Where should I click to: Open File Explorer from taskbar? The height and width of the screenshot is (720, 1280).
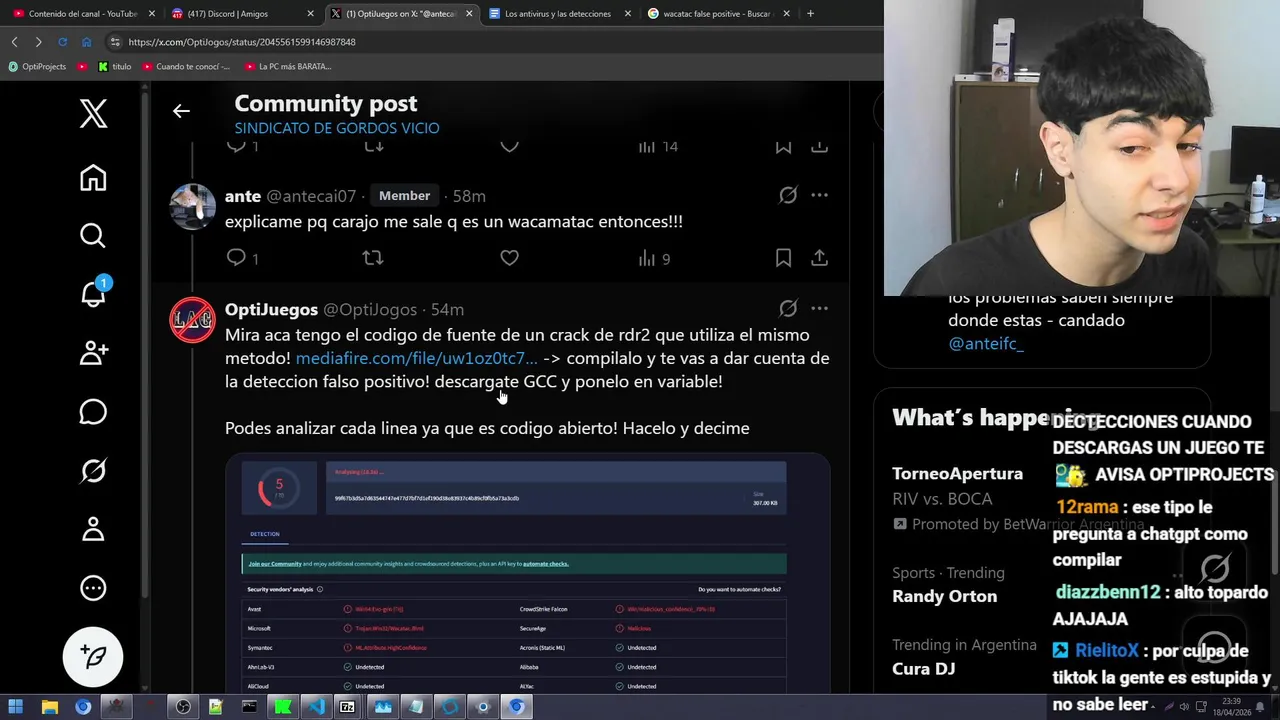point(49,707)
